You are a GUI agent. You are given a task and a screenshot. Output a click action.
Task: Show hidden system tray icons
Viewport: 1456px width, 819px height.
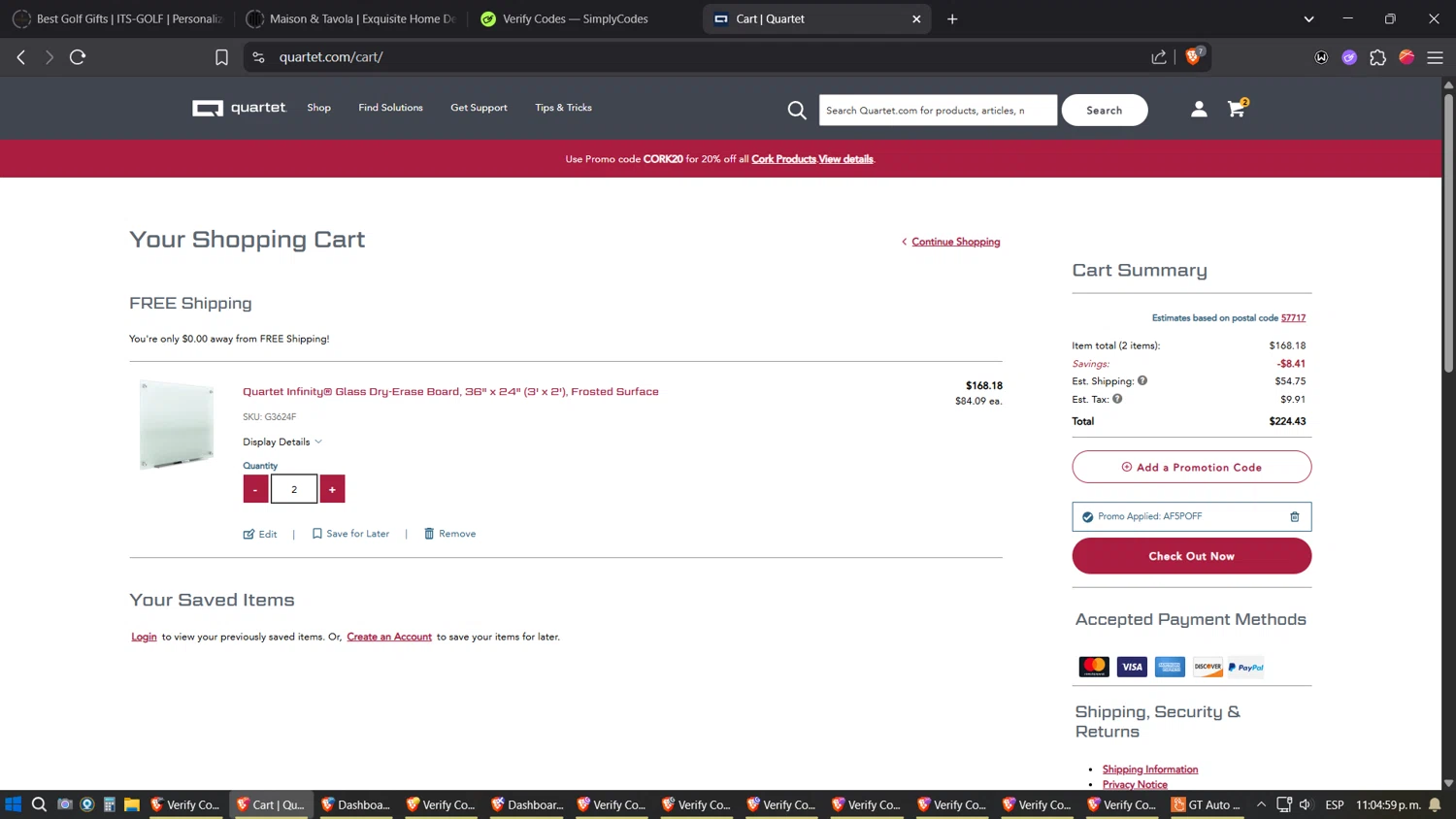coord(1261,804)
